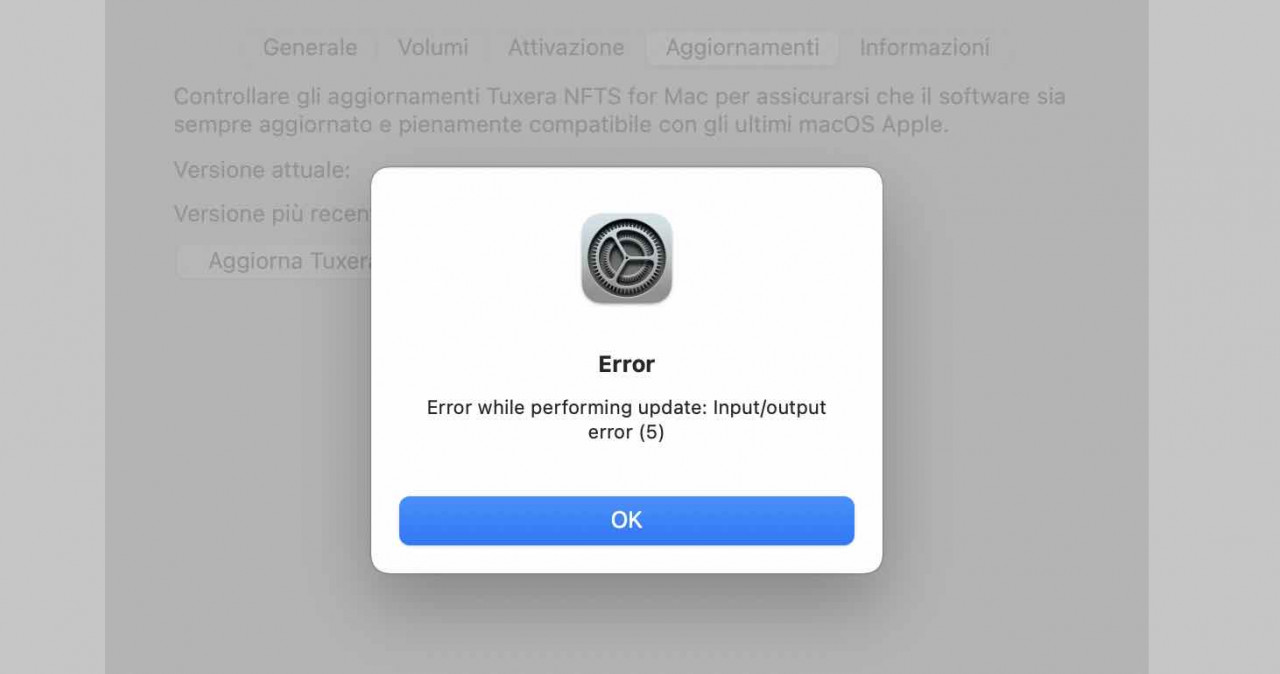Click the Aggiornamenti tab
The image size is (1280, 674).
(742, 47)
